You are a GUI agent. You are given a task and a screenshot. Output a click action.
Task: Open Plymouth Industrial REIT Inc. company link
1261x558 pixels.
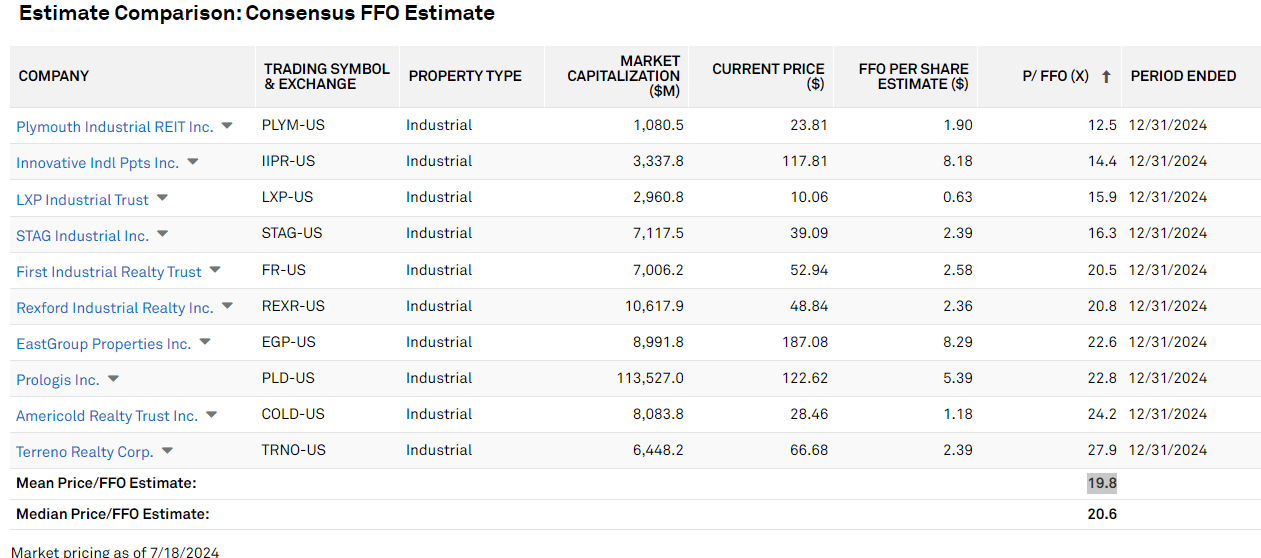pyautogui.click(x=115, y=127)
